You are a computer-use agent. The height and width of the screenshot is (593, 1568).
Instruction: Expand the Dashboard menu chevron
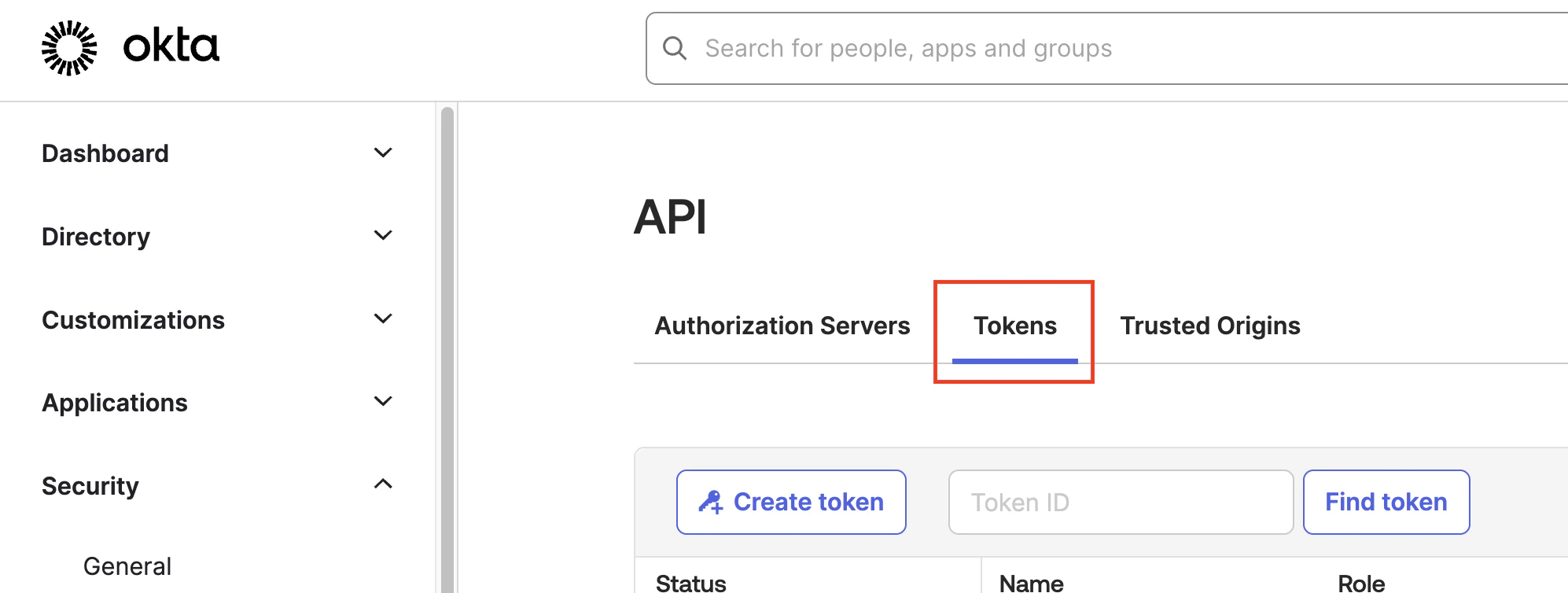pos(383,153)
